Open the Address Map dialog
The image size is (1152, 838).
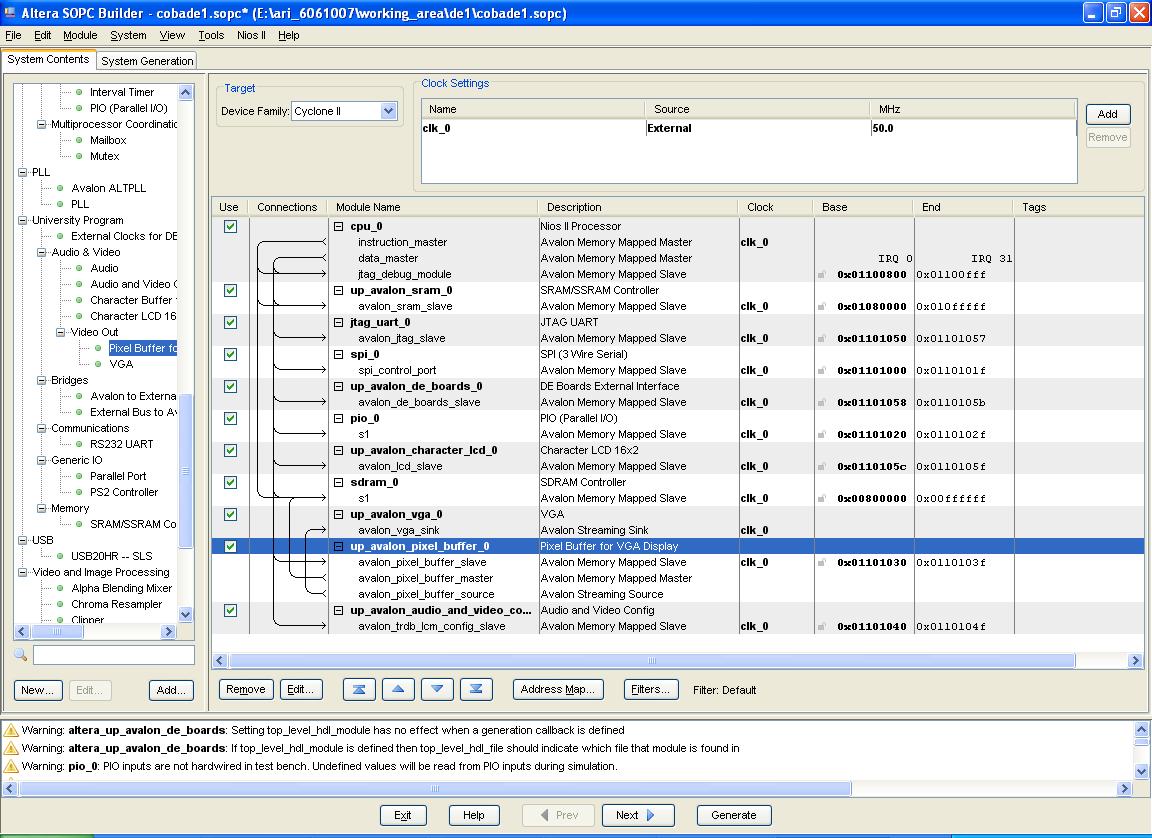coord(558,690)
